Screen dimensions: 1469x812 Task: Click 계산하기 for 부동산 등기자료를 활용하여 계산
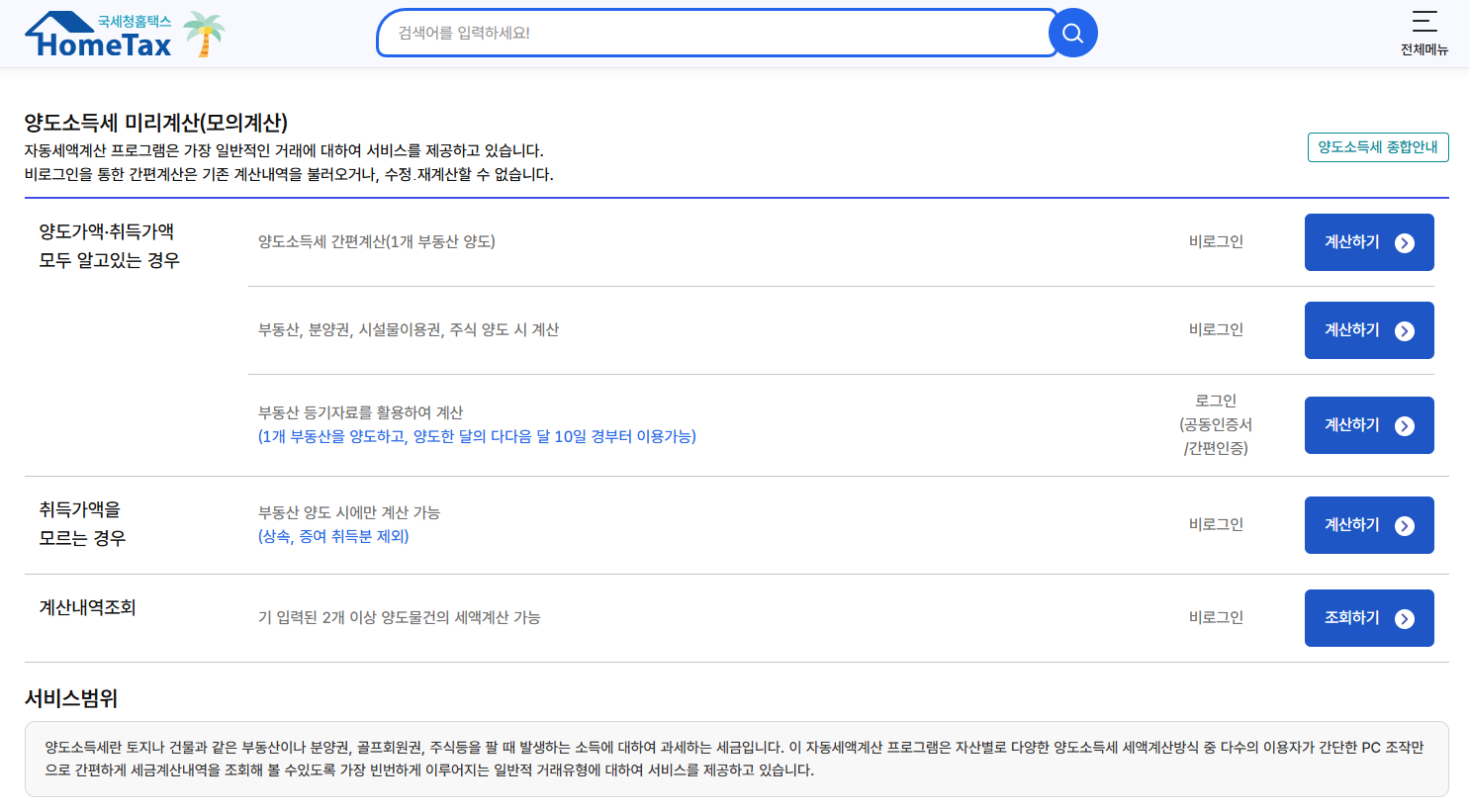pos(1369,424)
